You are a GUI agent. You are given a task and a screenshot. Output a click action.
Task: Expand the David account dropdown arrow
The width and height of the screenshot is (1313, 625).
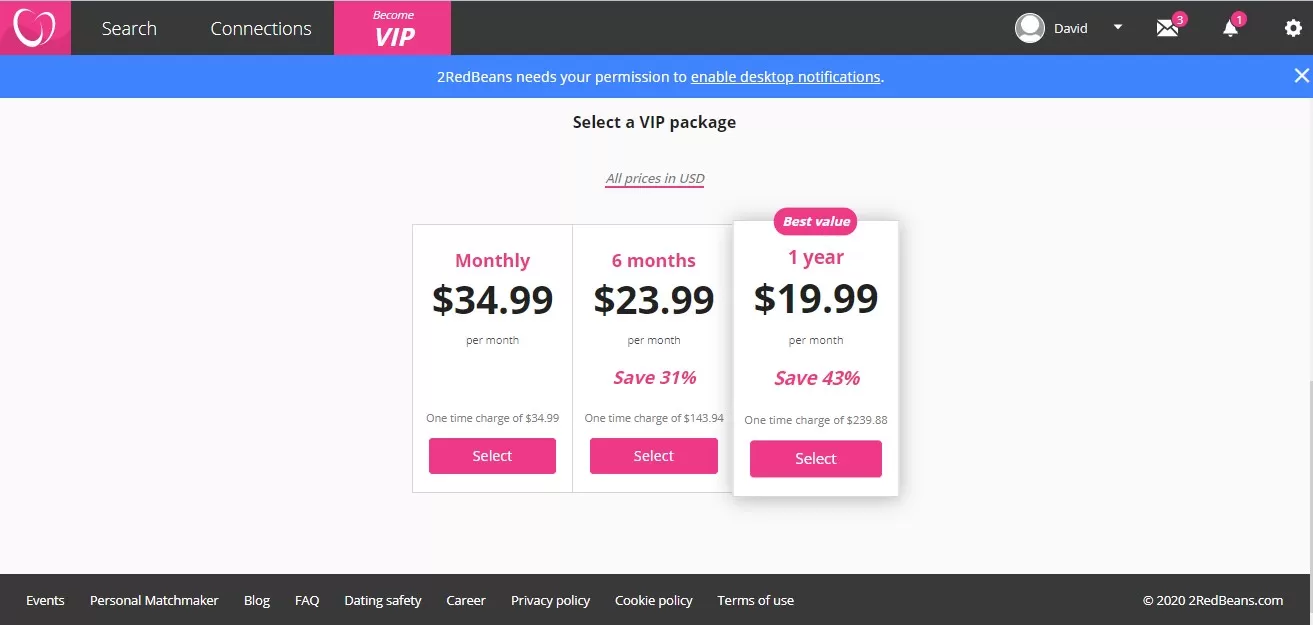[x=1118, y=28]
